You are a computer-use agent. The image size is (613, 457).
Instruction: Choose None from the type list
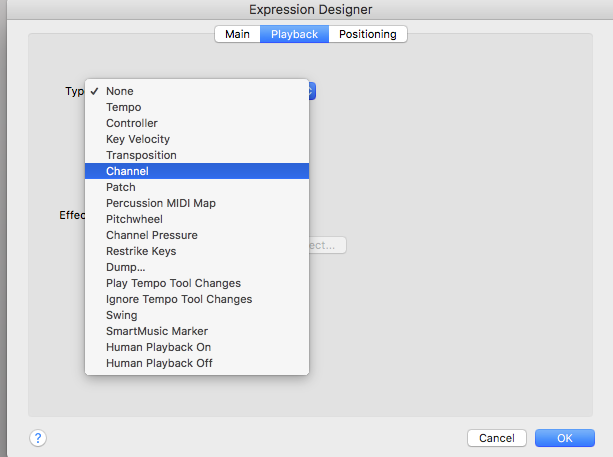click(x=120, y=91)
